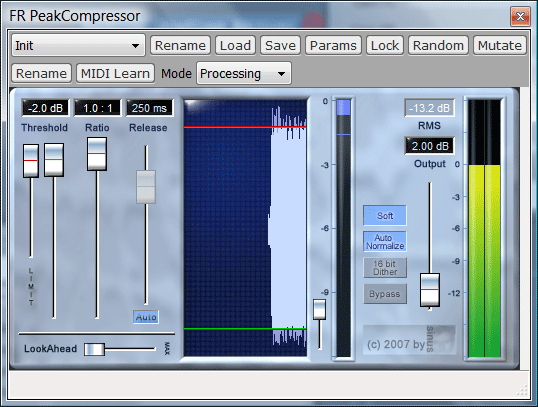The width and height of the screenshot is (538, 407).
Task: Open the Processing mode dropdown
Action: point(244,73)
